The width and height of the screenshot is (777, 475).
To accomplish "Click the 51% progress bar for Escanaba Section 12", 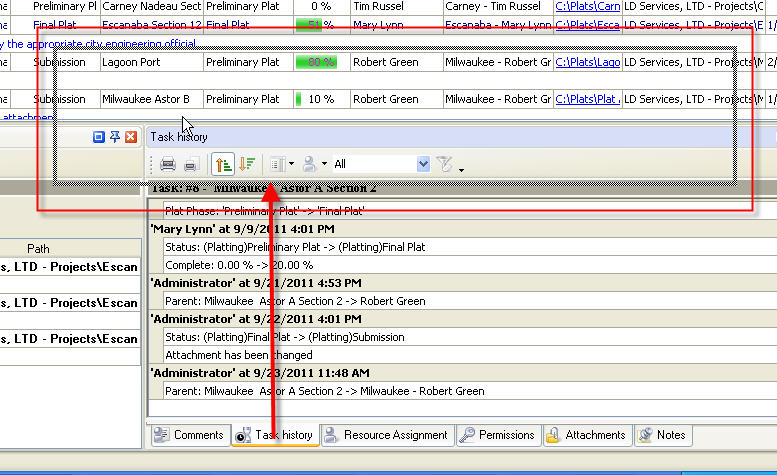I will tap(315, 24).
